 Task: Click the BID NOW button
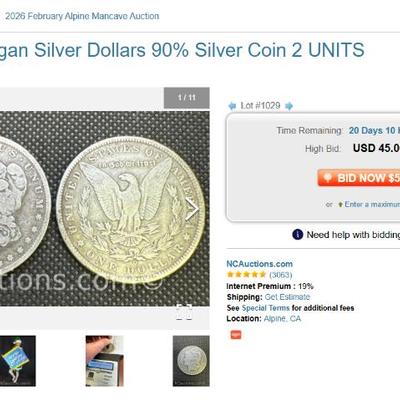(x=359, y=178)
